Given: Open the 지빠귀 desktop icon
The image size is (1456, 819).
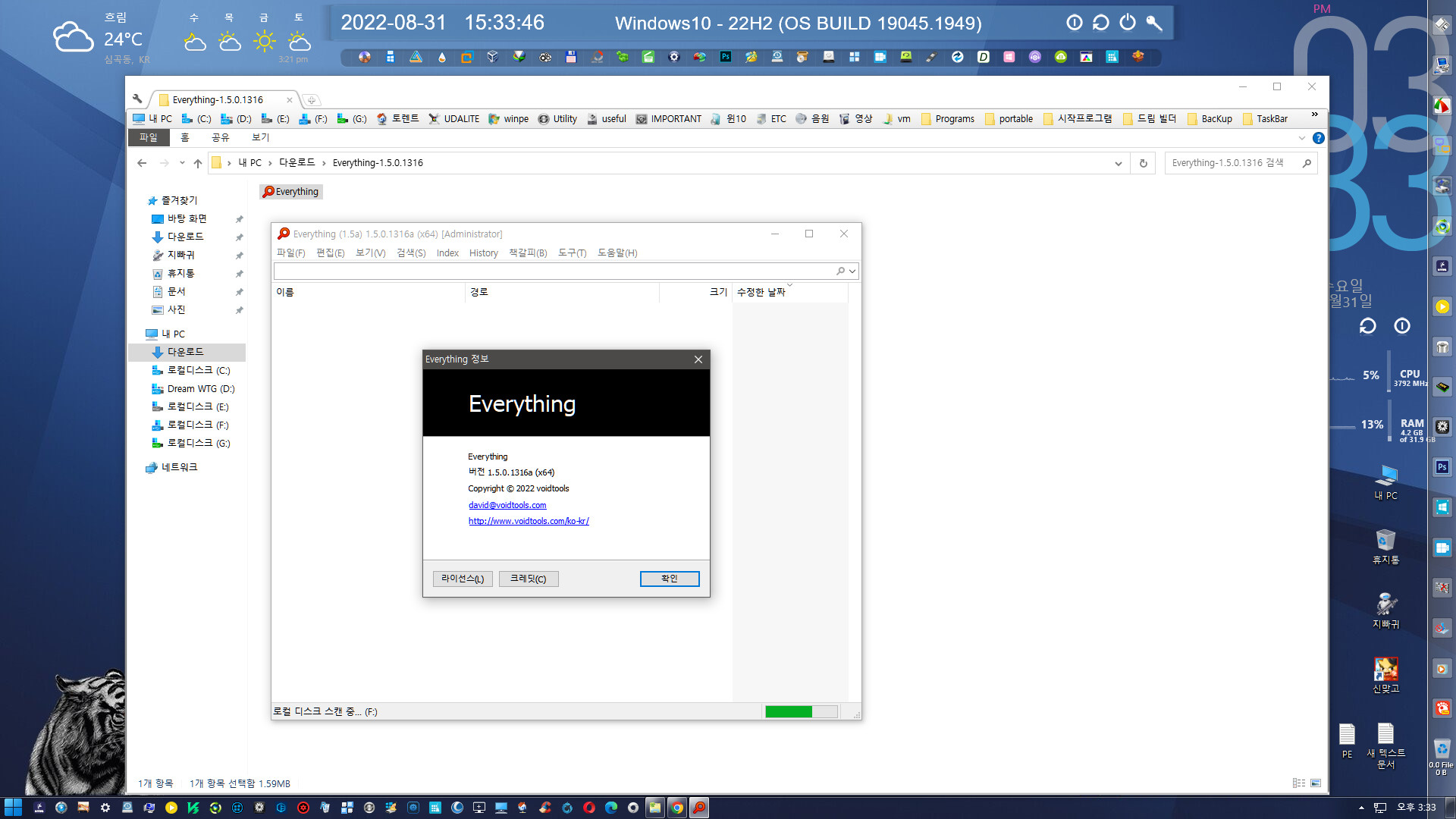Looking at the screenshot, I should pos(1385,610).
